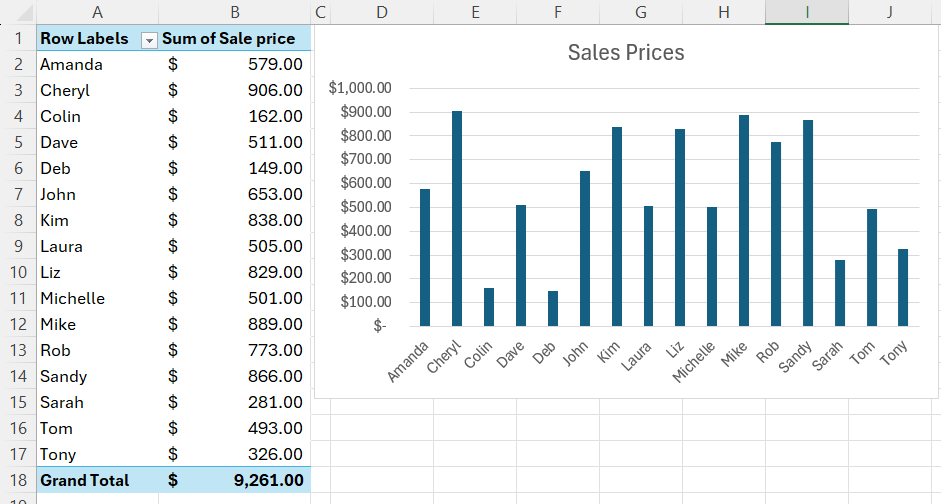Select the 9,261.00 grand total value cell
This screenshot has width=941, height=504.
click(234, 480)
